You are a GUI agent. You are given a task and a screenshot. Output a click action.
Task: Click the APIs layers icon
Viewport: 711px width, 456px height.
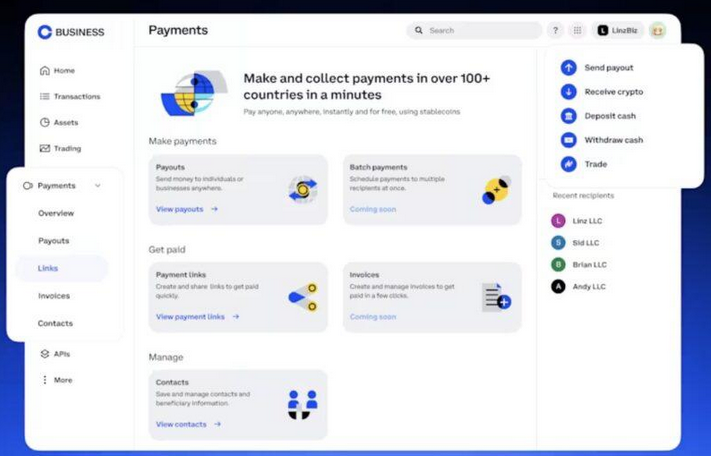coord(44,354)
